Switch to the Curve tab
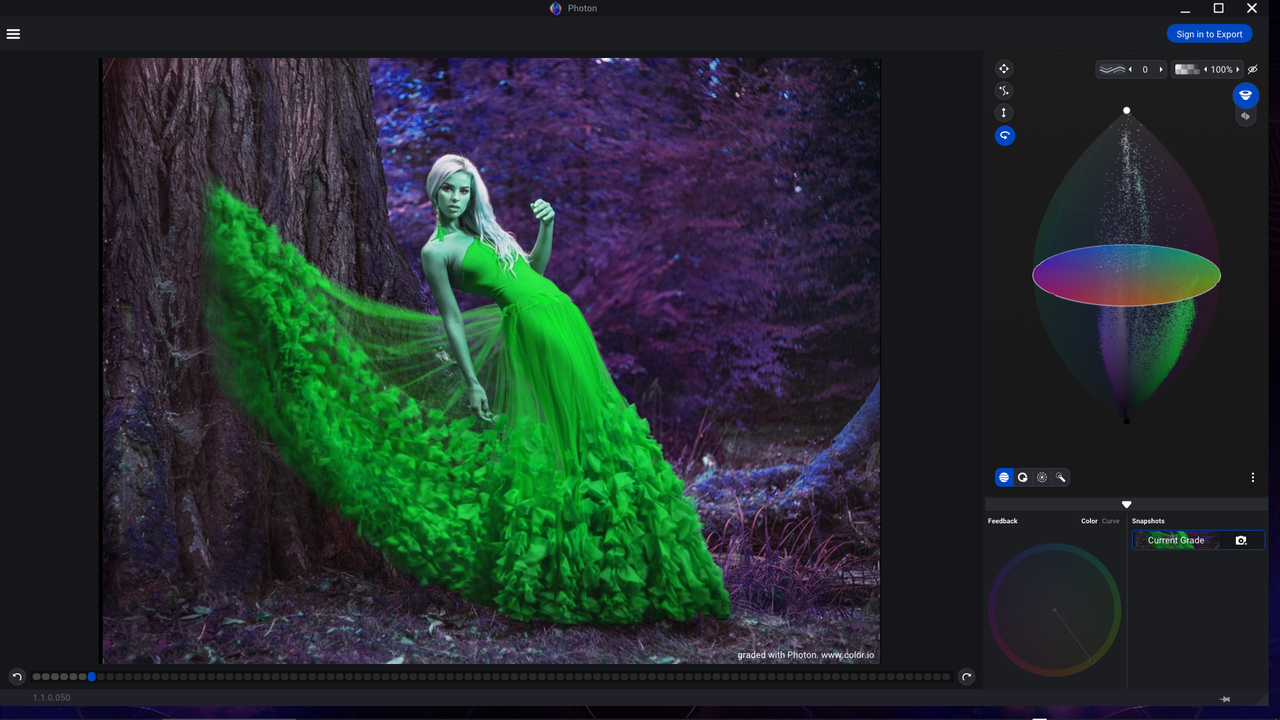The image size is (1280, 720). pos(1111,521)
